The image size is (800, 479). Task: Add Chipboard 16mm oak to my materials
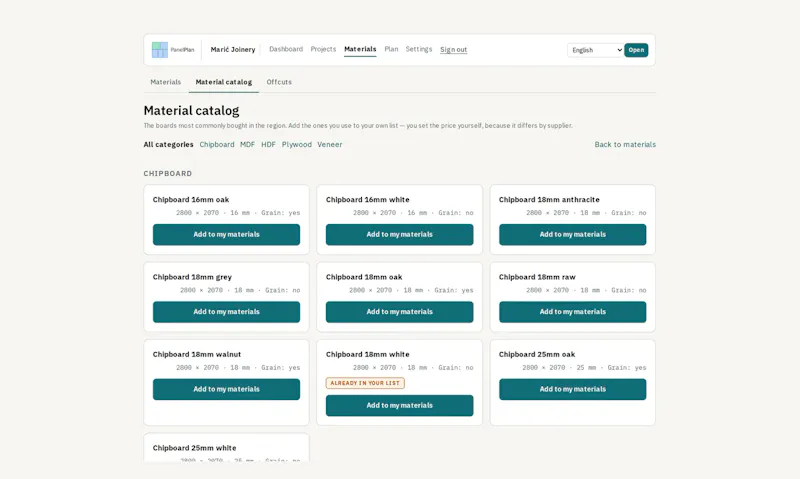[x=227, y=235]
